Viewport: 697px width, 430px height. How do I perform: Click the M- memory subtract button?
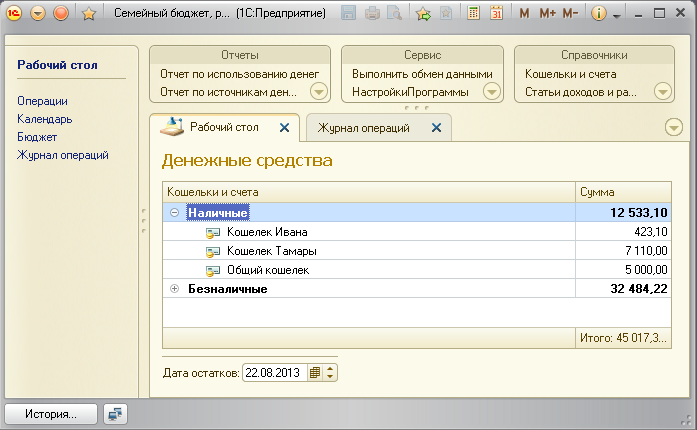pyautogui.click(x=570, y=13)
